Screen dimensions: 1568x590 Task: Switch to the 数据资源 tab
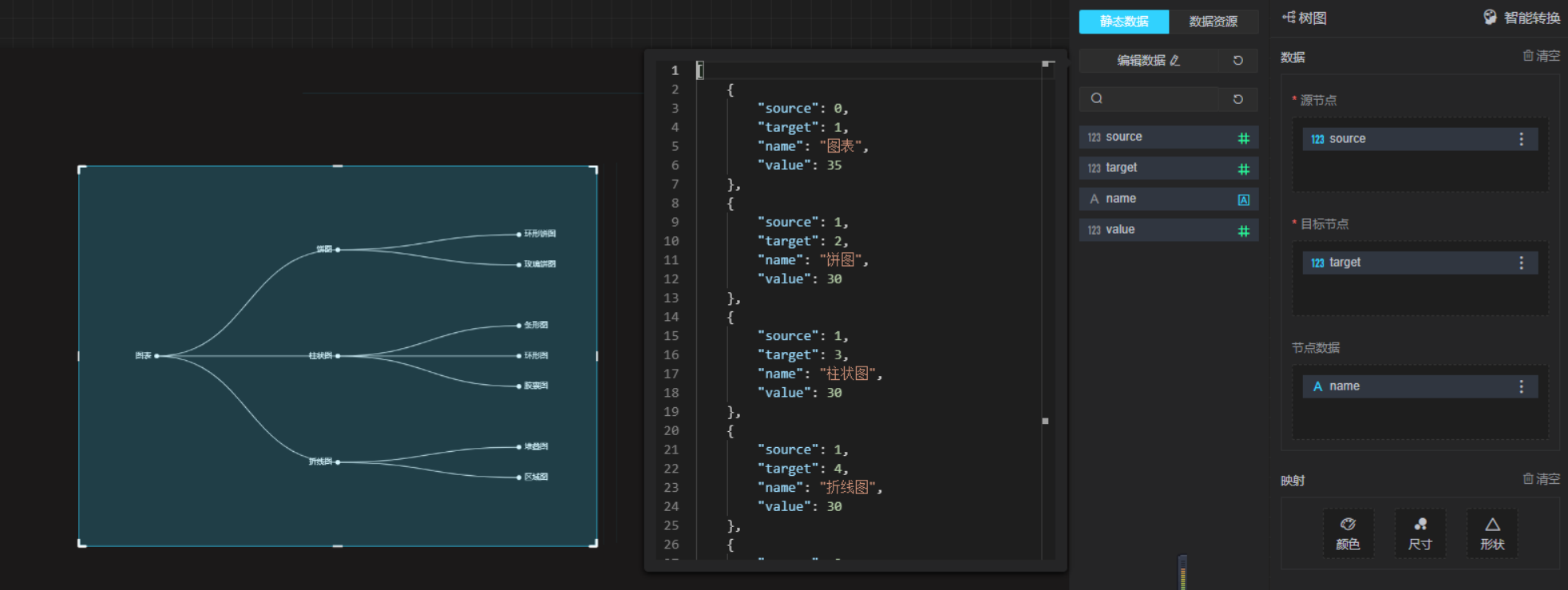click(x=1214, y=22)
